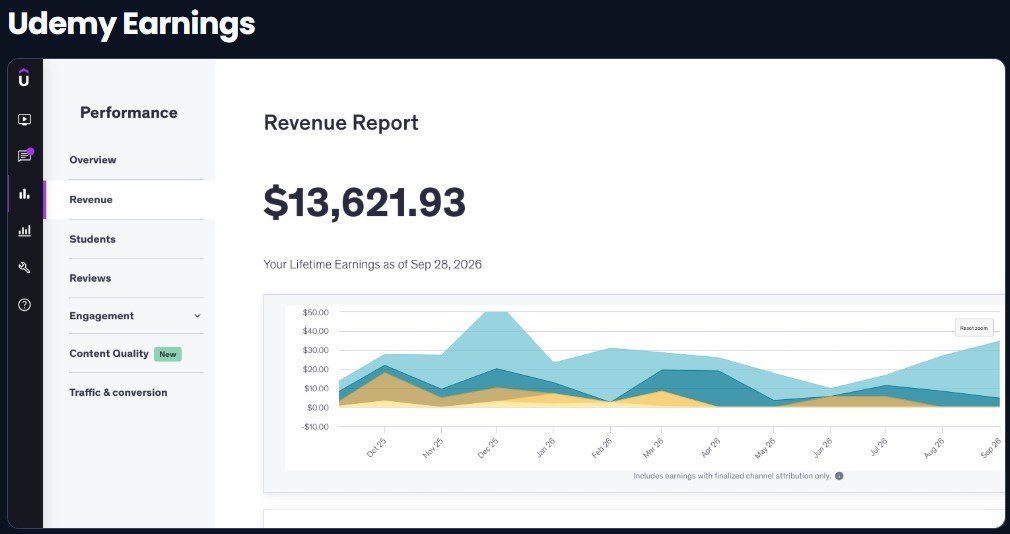Viewport: 1010px width, 534px height.
Task: Click the Aug 26 axis label
Action: point(933,448)
